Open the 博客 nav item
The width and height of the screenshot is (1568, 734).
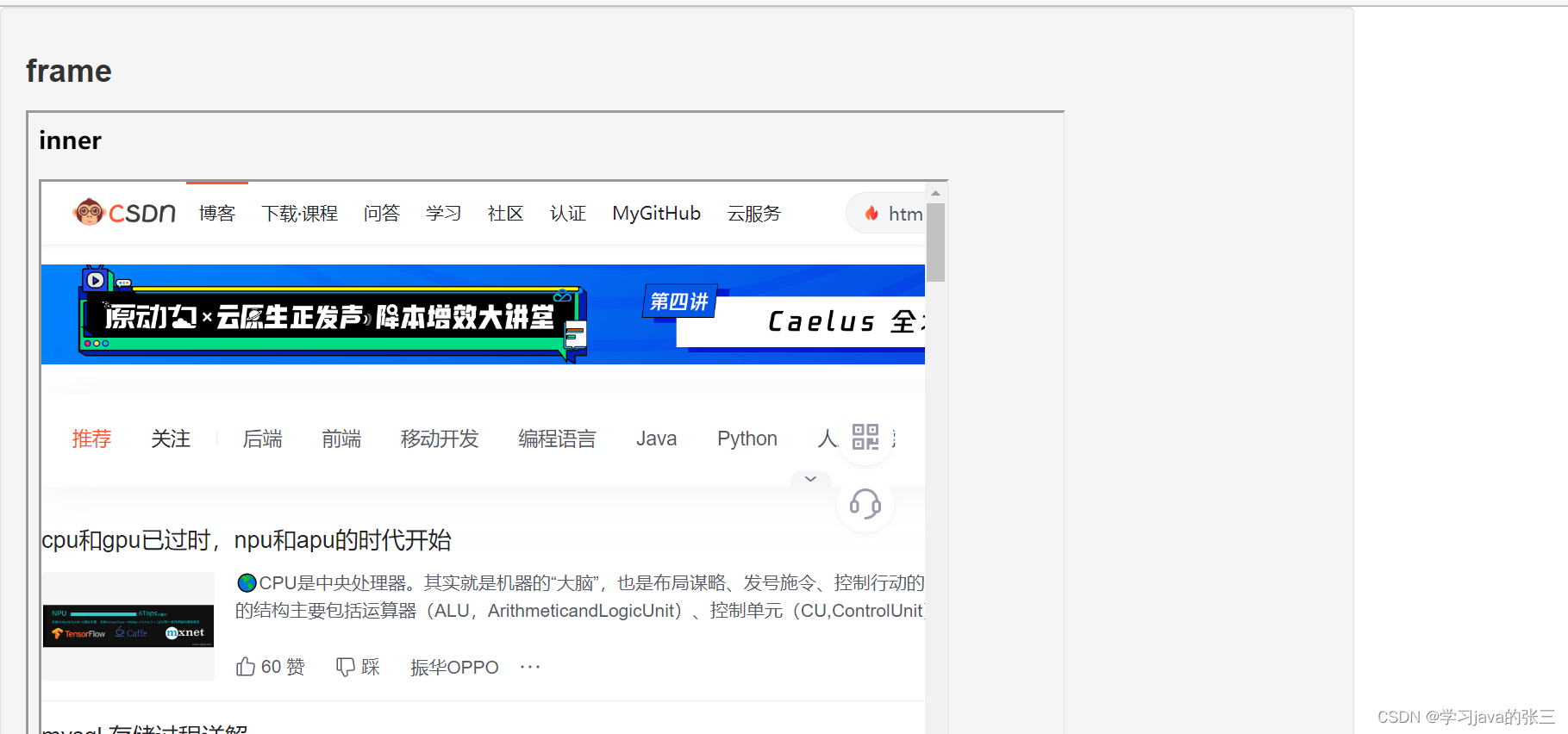[217, 214]
